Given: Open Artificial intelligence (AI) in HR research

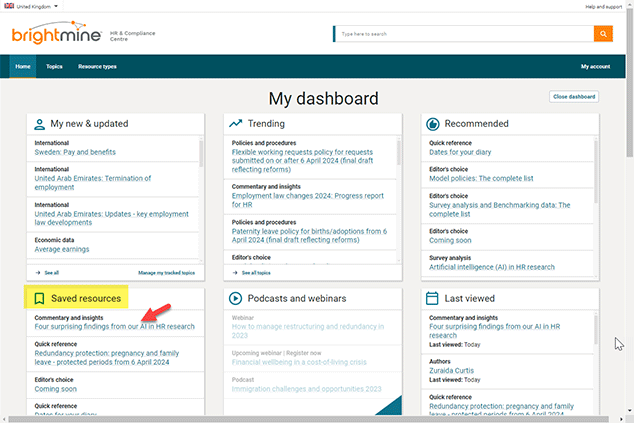Looking at the screenshot, I should (x=492, y=267).
